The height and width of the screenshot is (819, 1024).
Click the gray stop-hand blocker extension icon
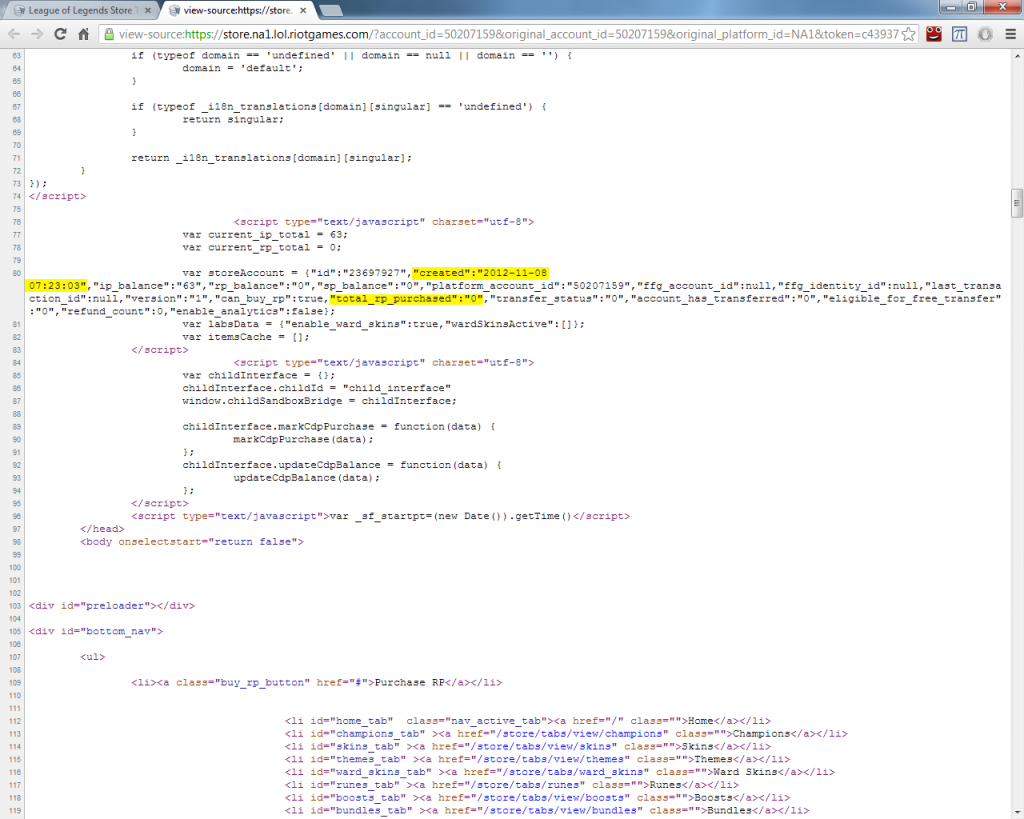tap(985, 33)
